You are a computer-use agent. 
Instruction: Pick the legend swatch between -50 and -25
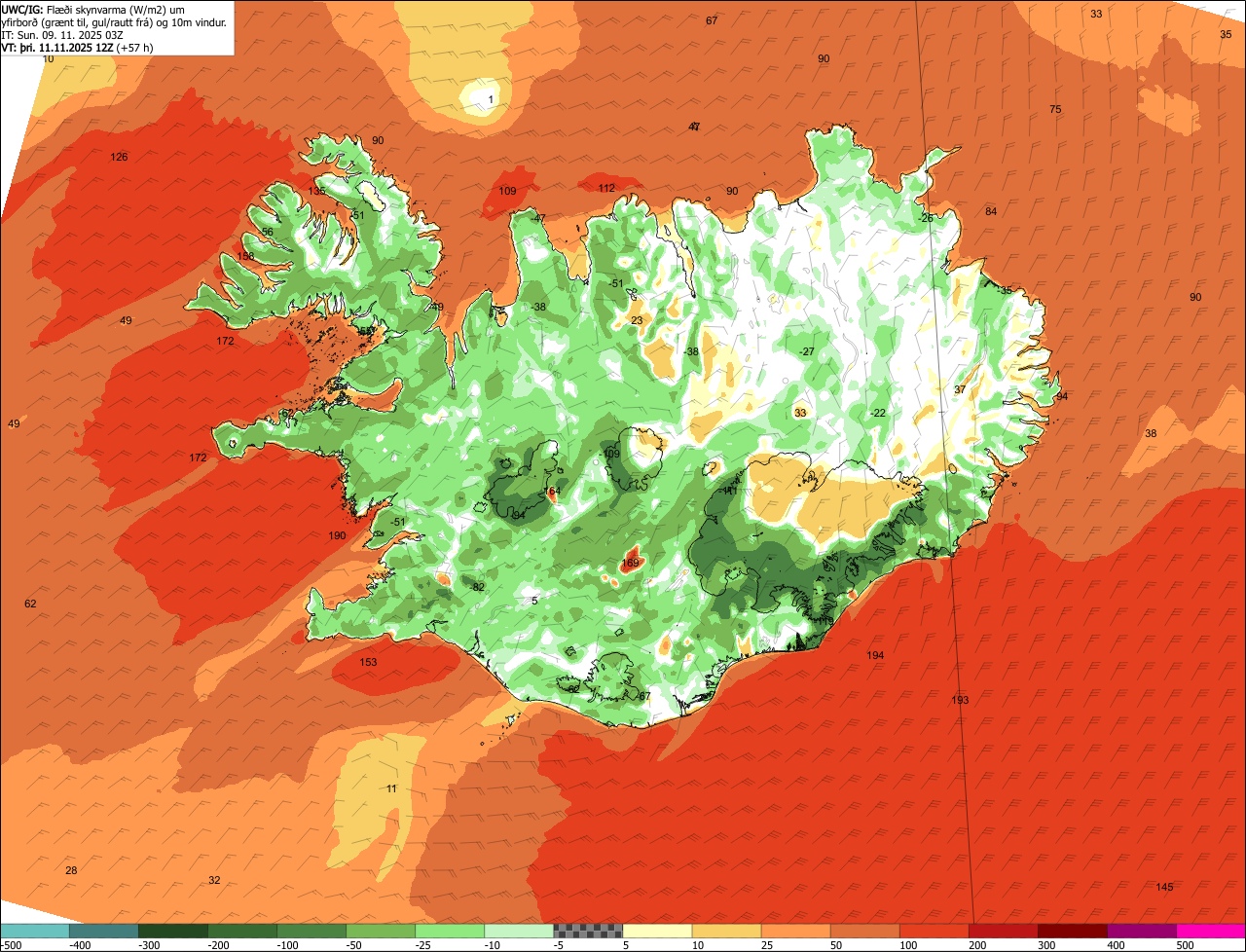(380, 931)
